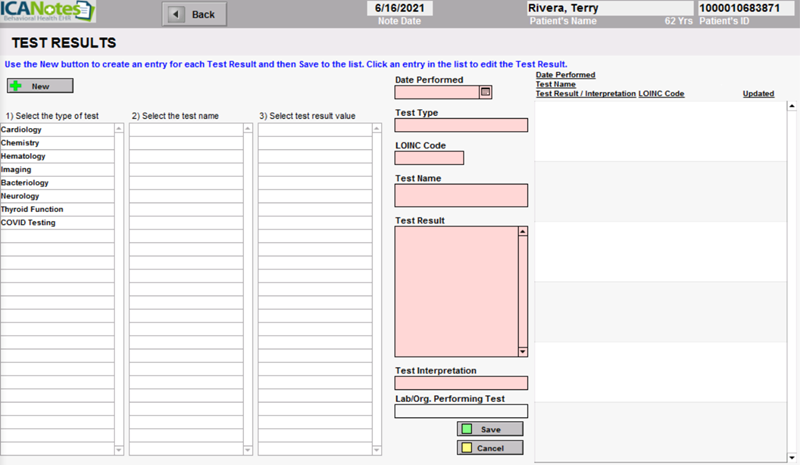Choose Thyroid Function test type
The width and height of the screenshot is (800, 465).
(x=58, y=209)
